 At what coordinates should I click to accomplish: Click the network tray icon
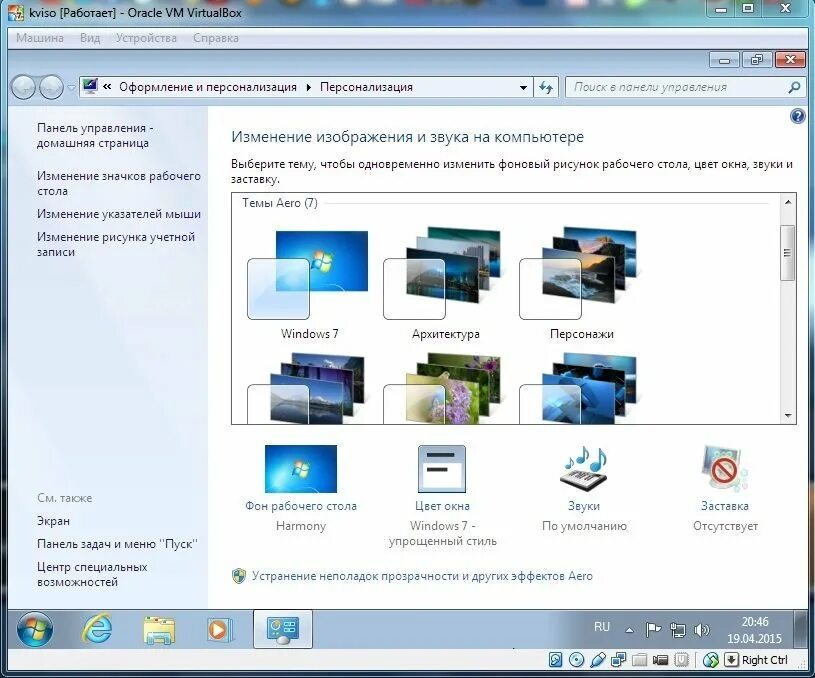(x=677, y=630)
